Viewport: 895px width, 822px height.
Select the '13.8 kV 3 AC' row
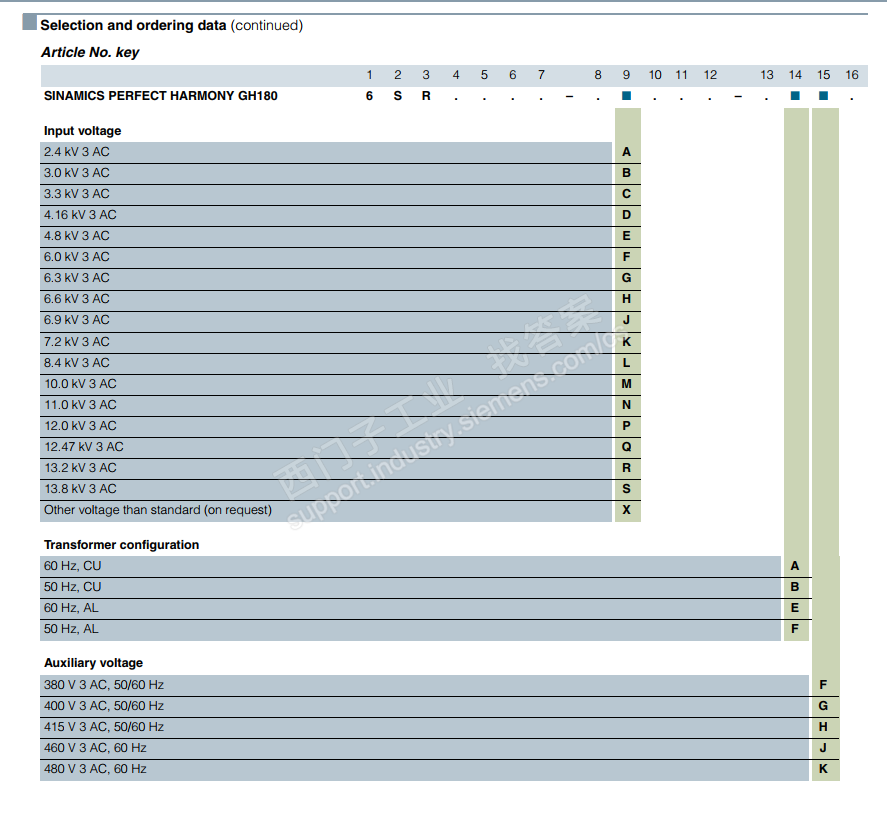[326, 490]
